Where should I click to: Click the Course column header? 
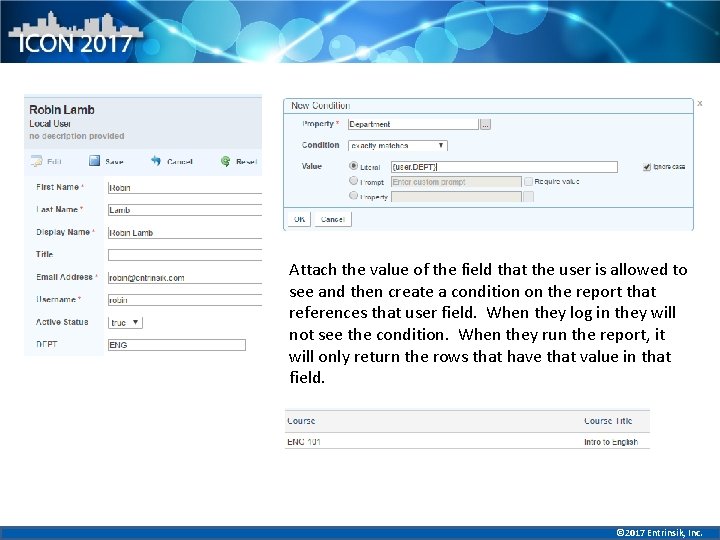tap(301, 421)
